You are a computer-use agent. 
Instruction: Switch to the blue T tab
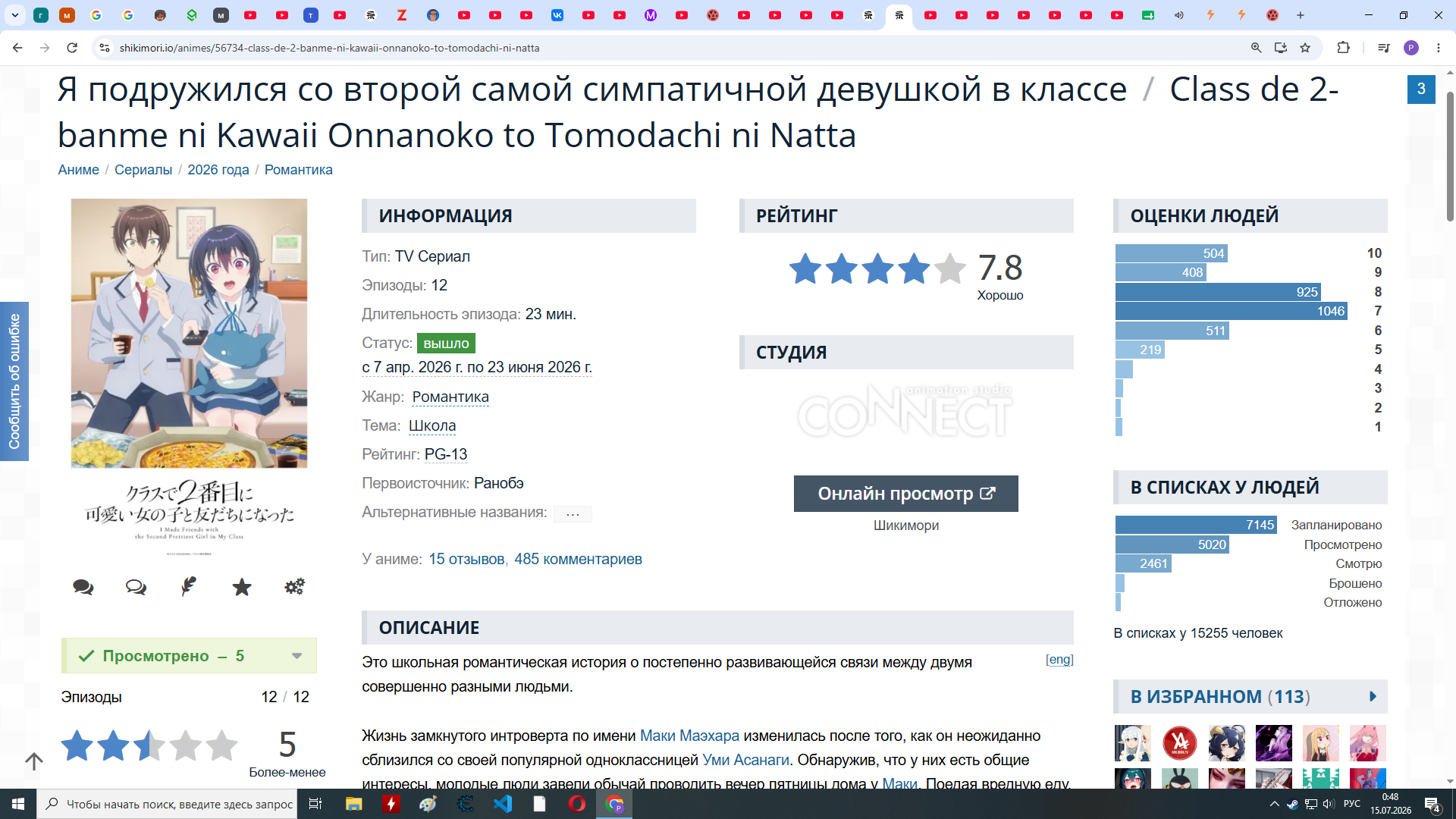(311, 15)
